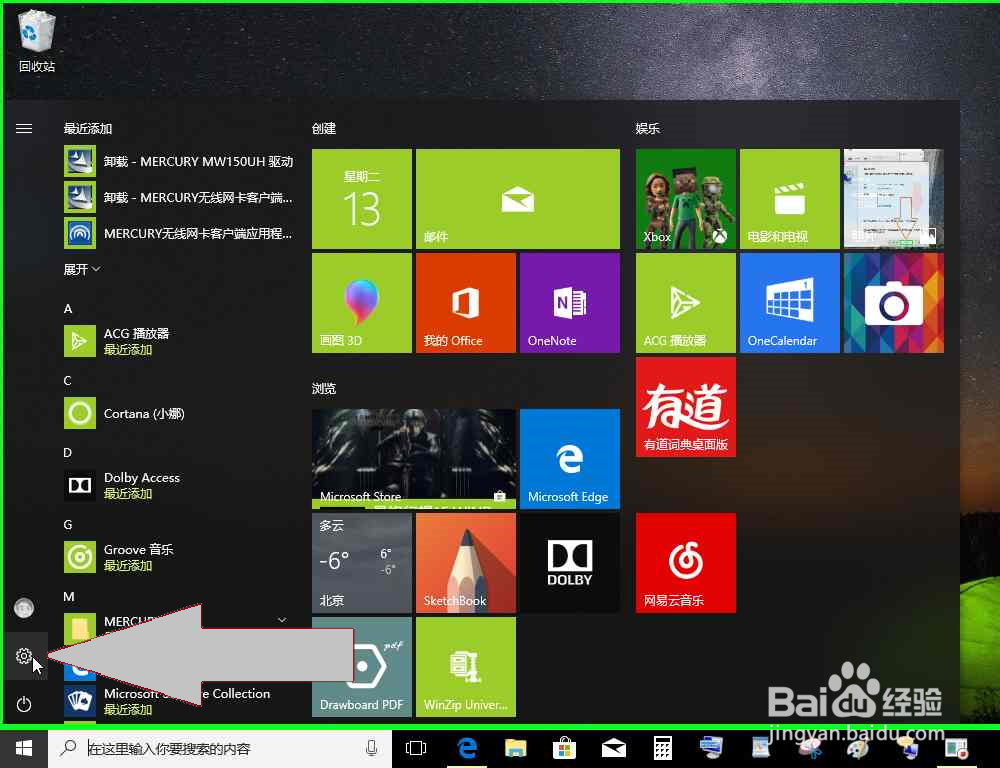Open Microsoft Solitaire Collection list entry
The image size is (1000, 768).
coord(179,701)
